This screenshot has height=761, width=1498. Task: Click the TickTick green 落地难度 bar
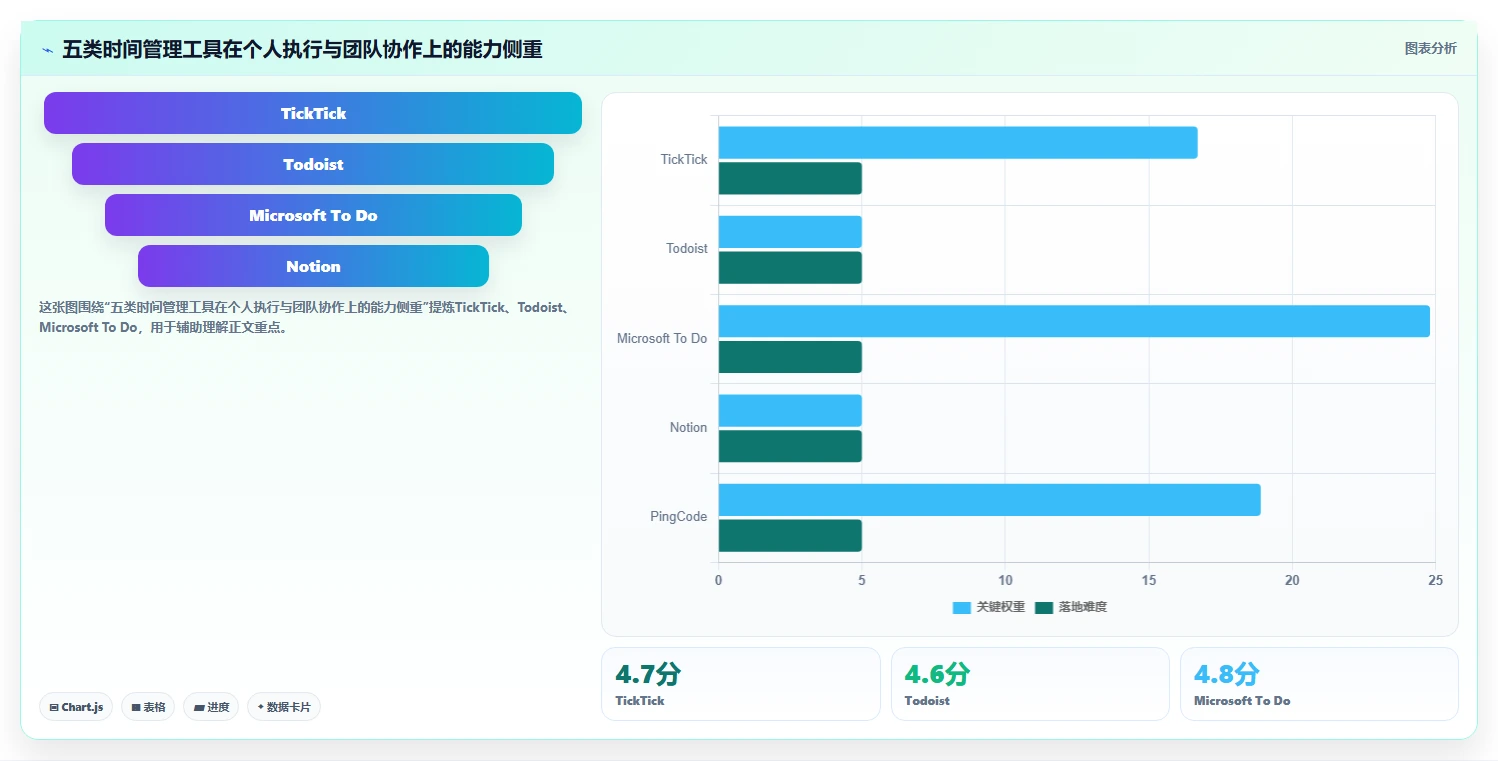pyautogui.click(x=790, y=178)
